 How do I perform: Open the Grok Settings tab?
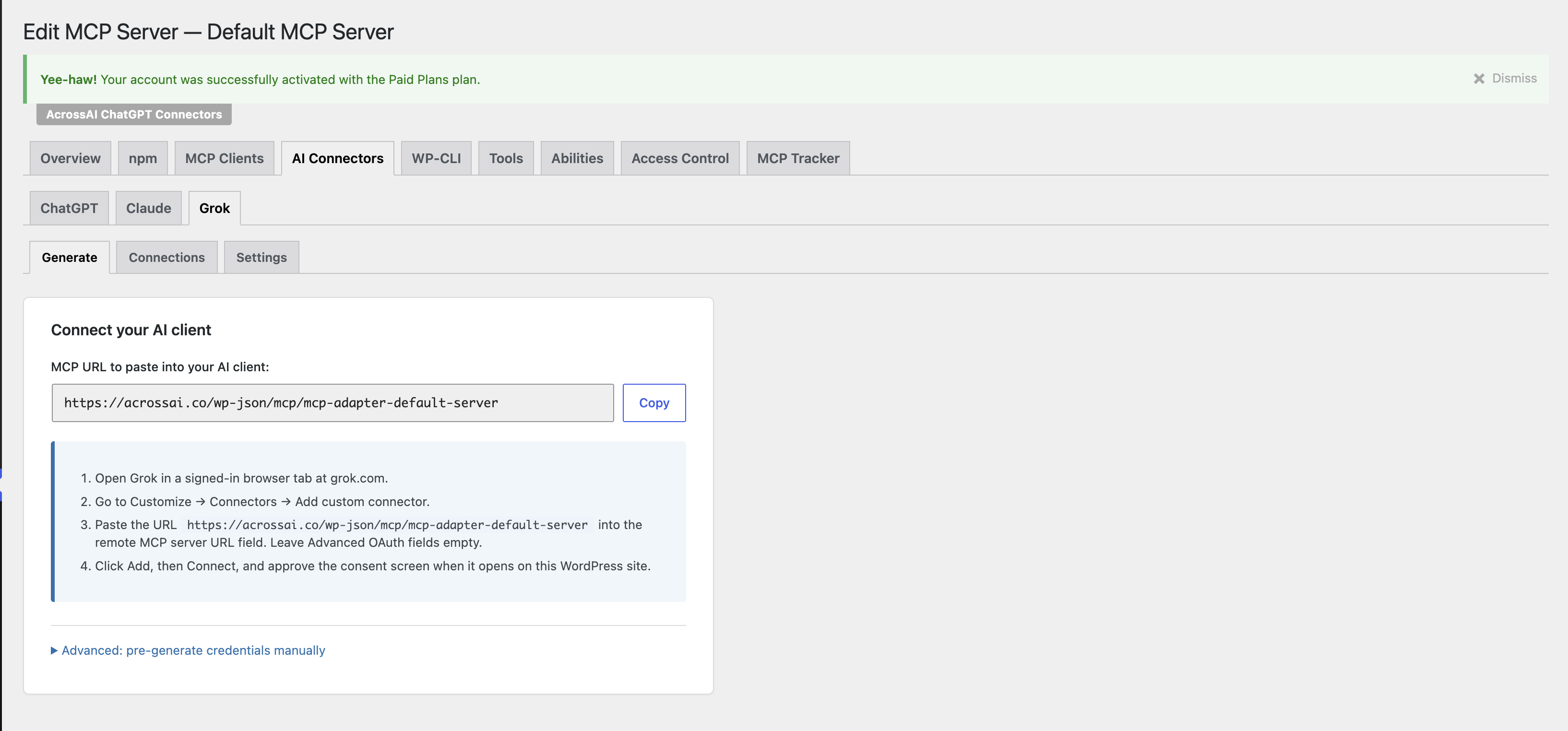pos(262,258)
